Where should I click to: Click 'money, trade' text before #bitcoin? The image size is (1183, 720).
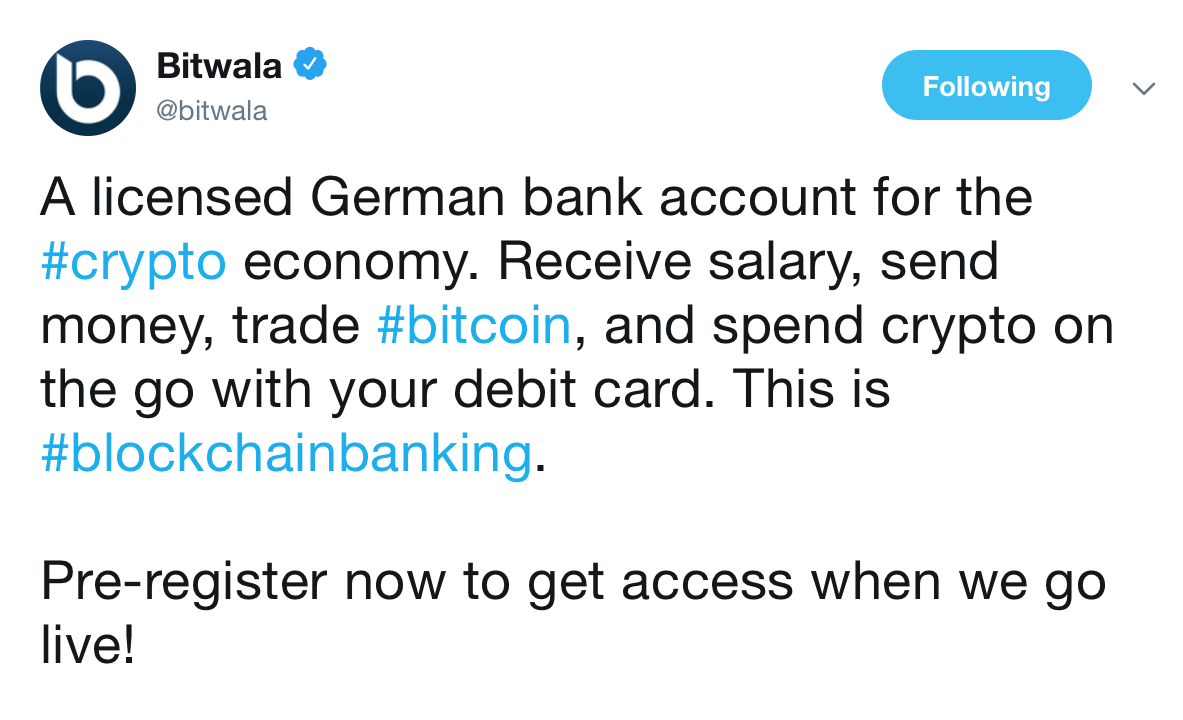coord(200,326)
